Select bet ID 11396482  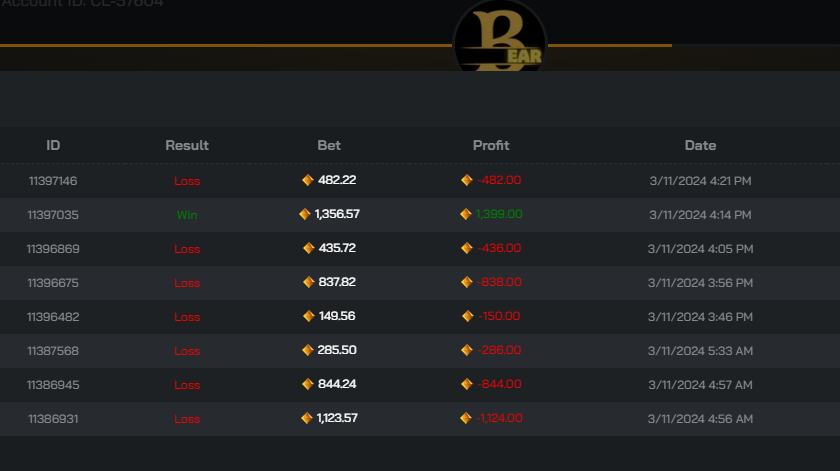[53, 317]
